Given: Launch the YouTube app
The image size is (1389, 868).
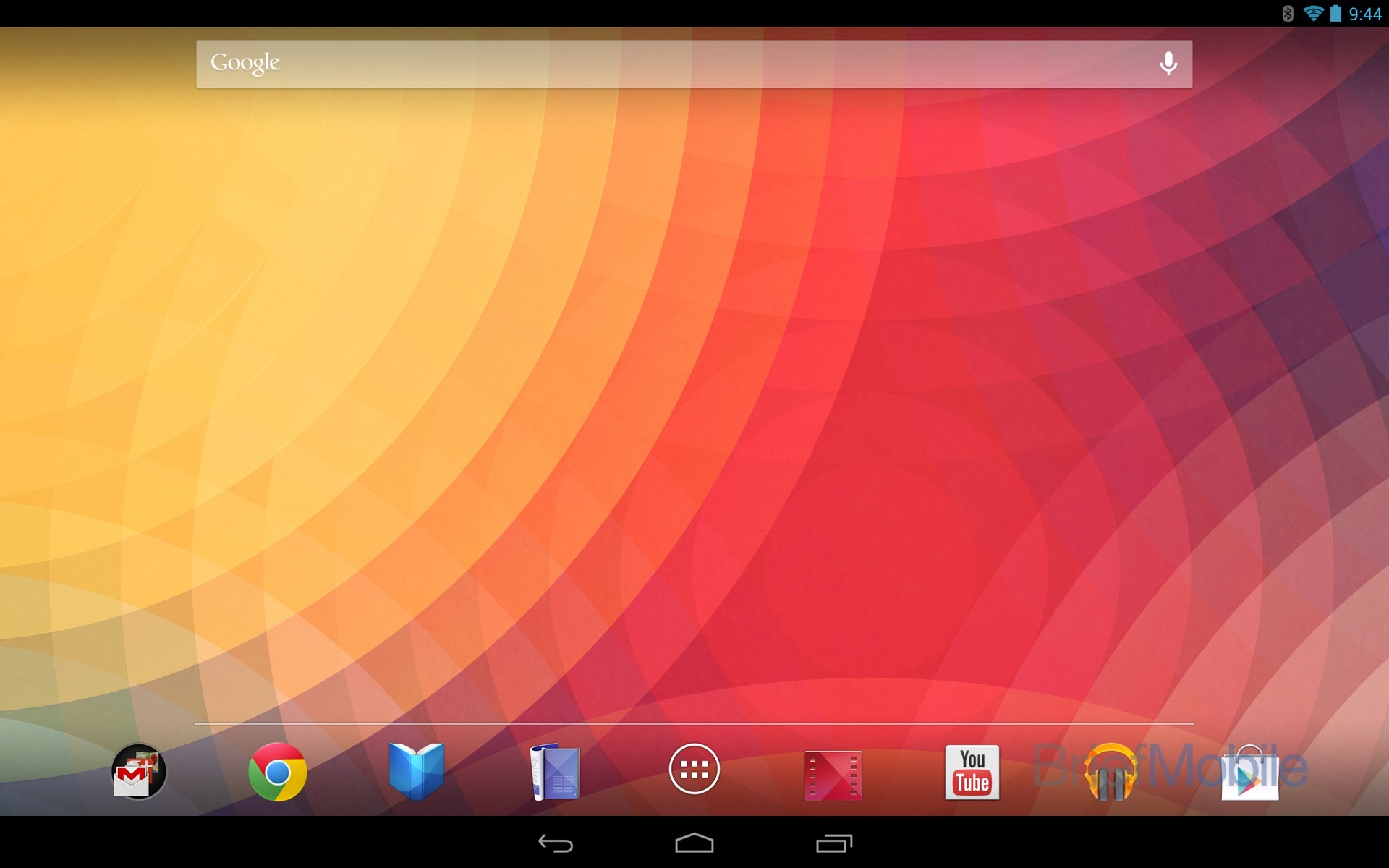Looking at the screenshot, I should pyautogui.click(x=972, y=771).
